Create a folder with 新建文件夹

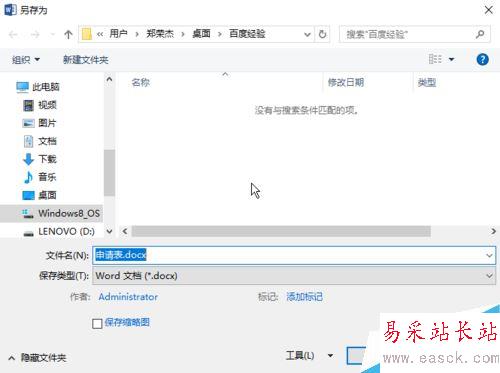click(86, 60)
